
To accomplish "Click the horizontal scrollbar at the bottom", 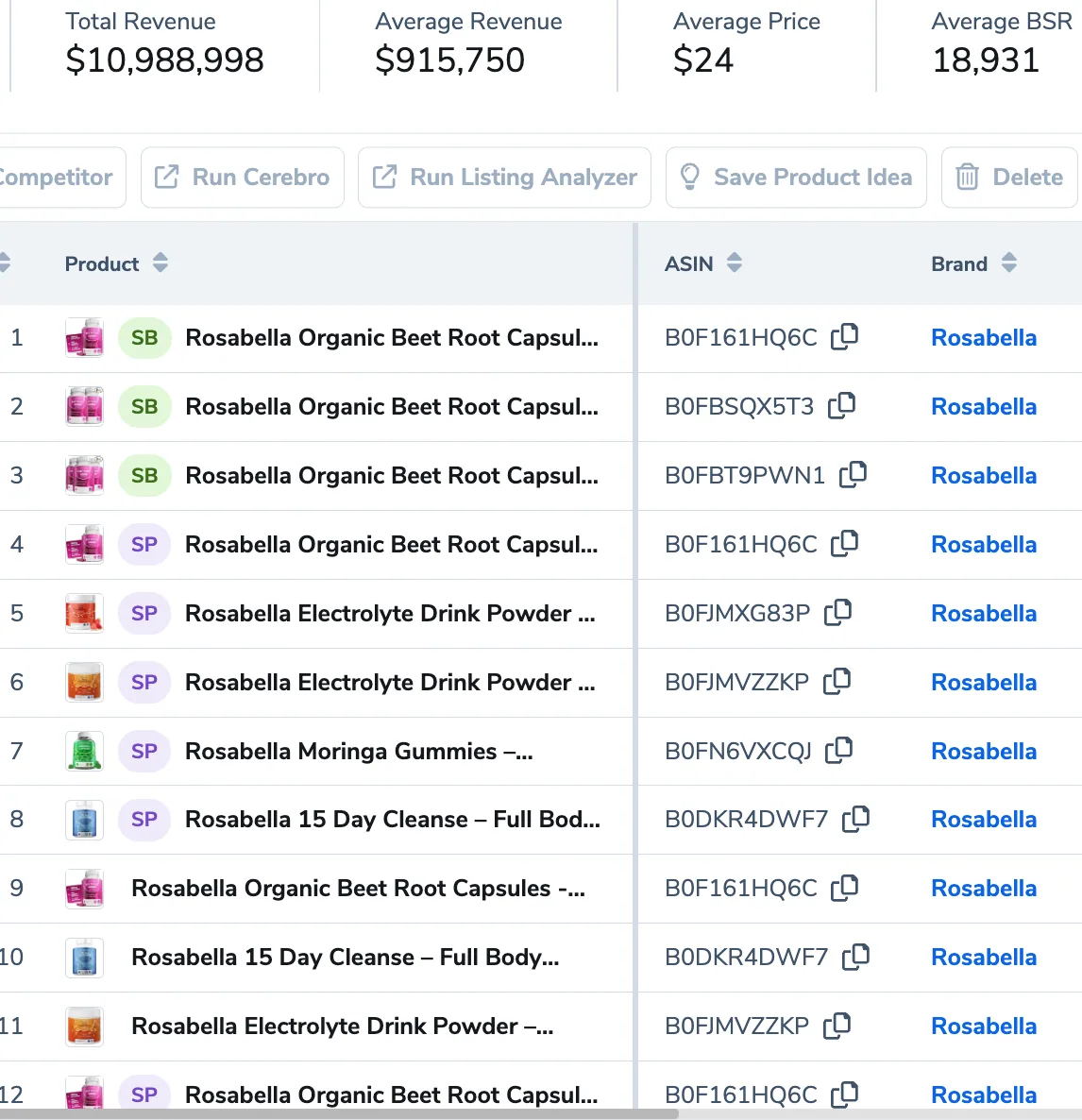I will [x=339, y=1114].
